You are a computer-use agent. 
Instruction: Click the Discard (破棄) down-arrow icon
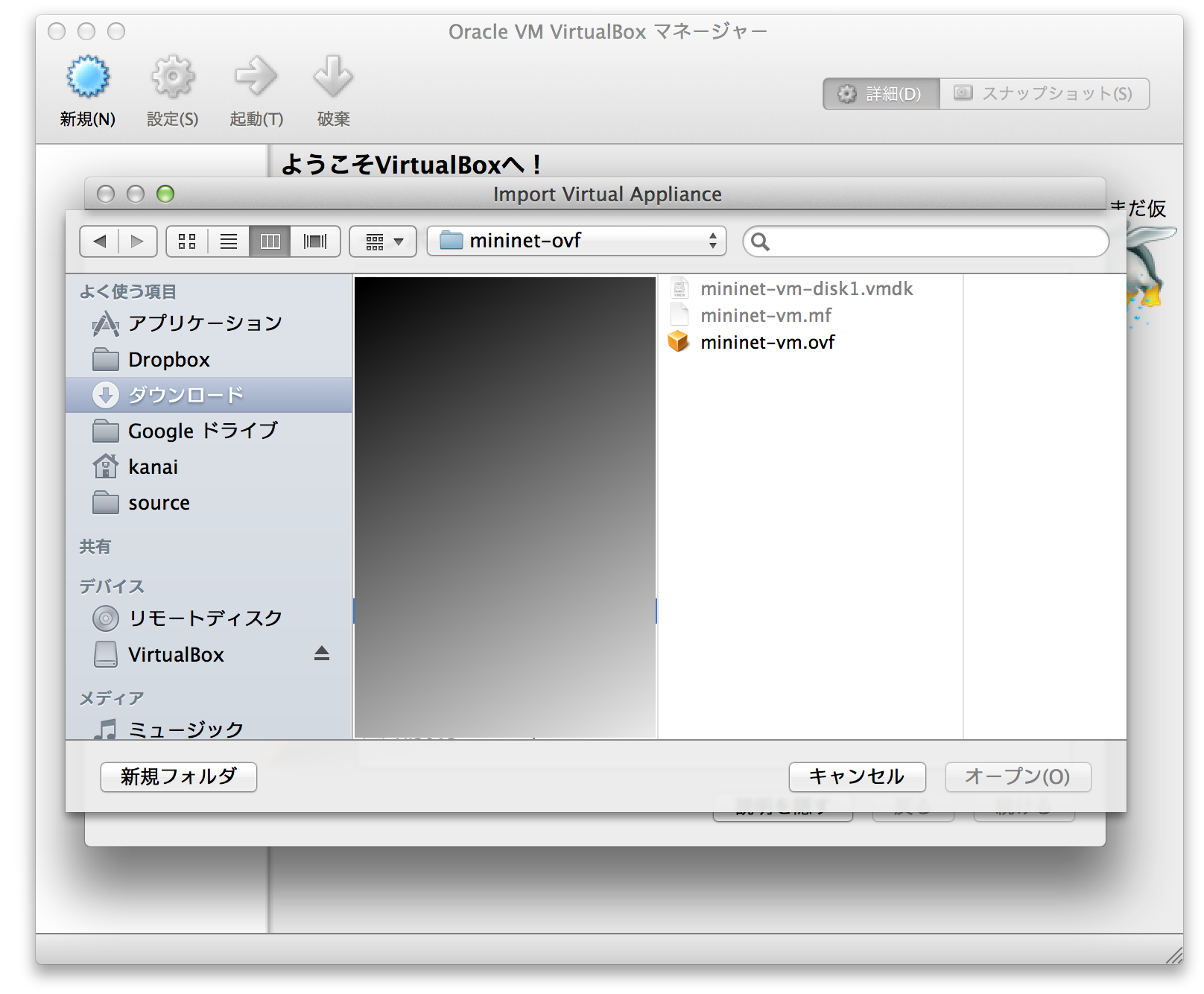(333, 76)
